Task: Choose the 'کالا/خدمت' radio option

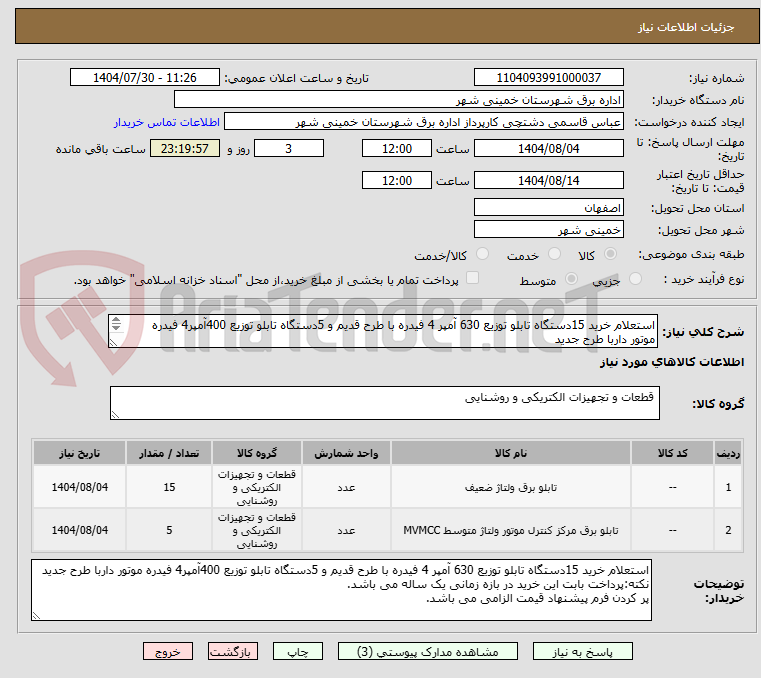Action: pos(482,256)
